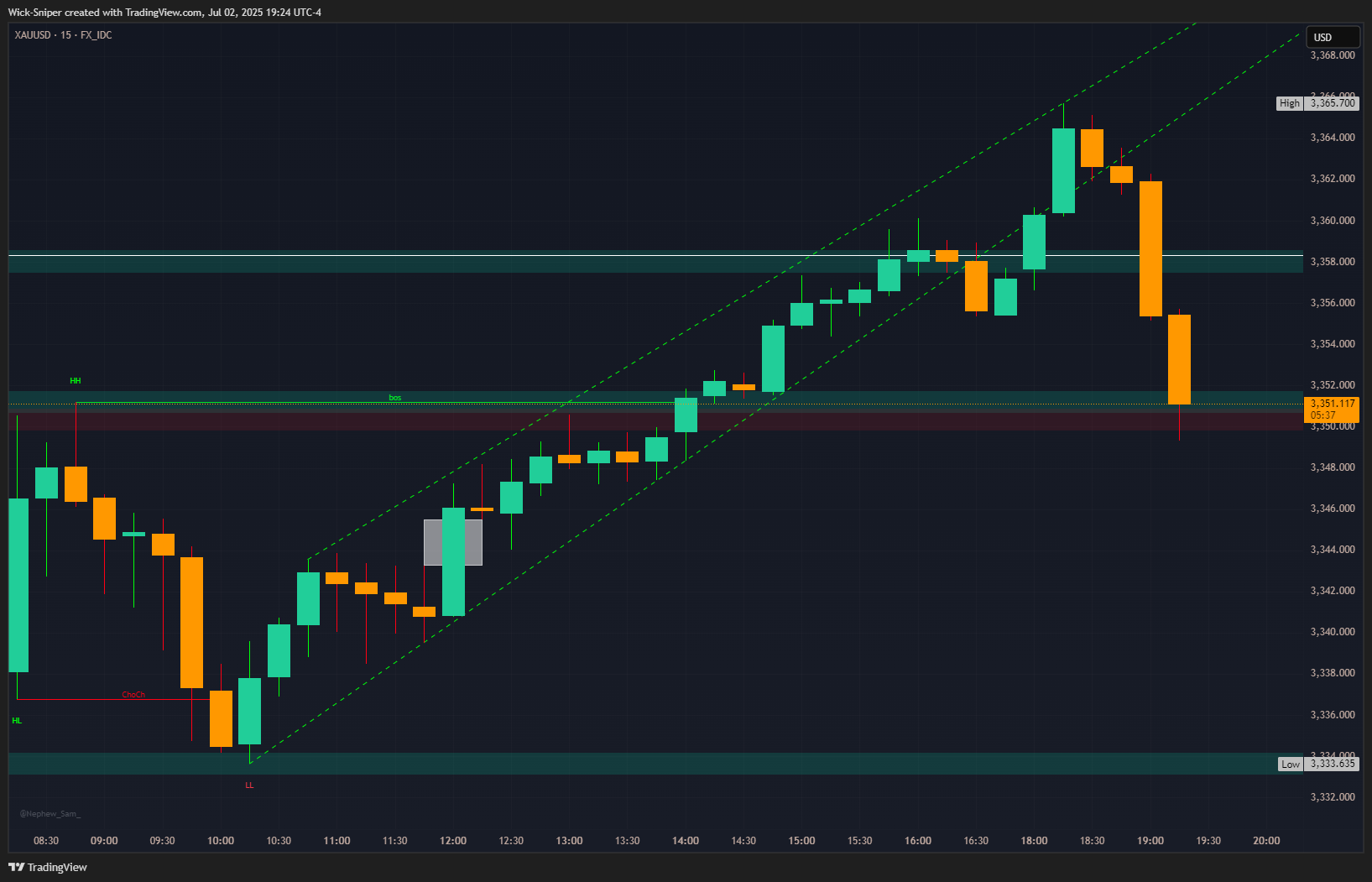Click the green bos label
Image resolution: width=1372 pixels, height=882 pixels.
(395, 398)
